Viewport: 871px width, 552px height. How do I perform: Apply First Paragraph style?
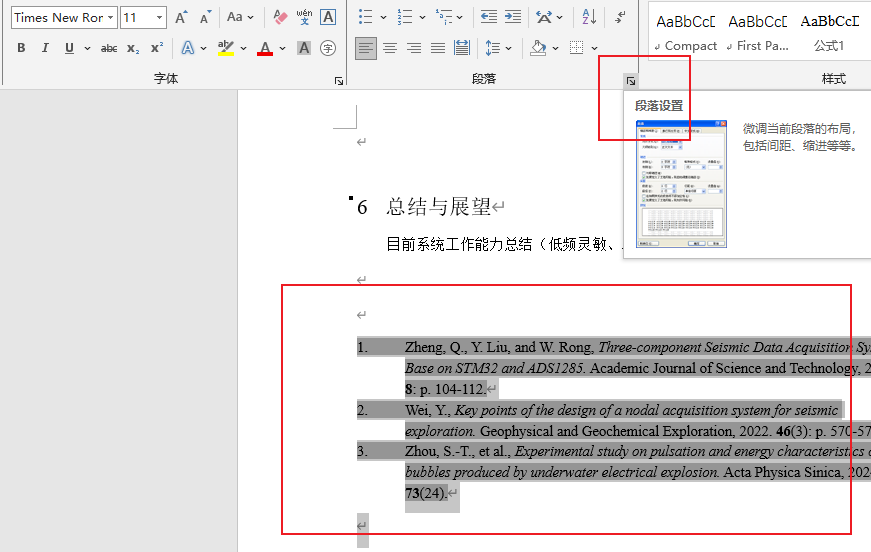point(758,32)
